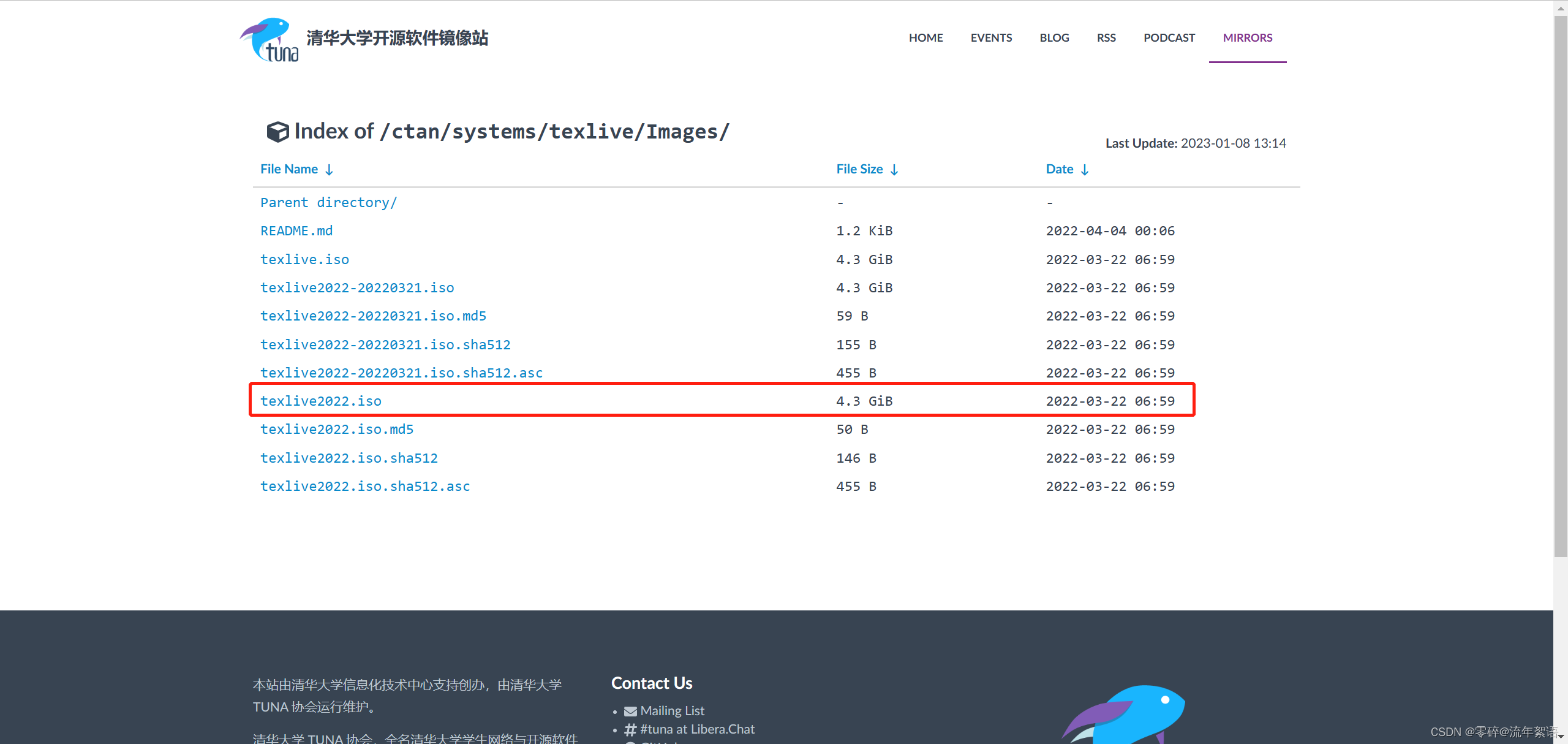Open the PODCAST menu item
1568x744 pixels.
pos(1169,38)
